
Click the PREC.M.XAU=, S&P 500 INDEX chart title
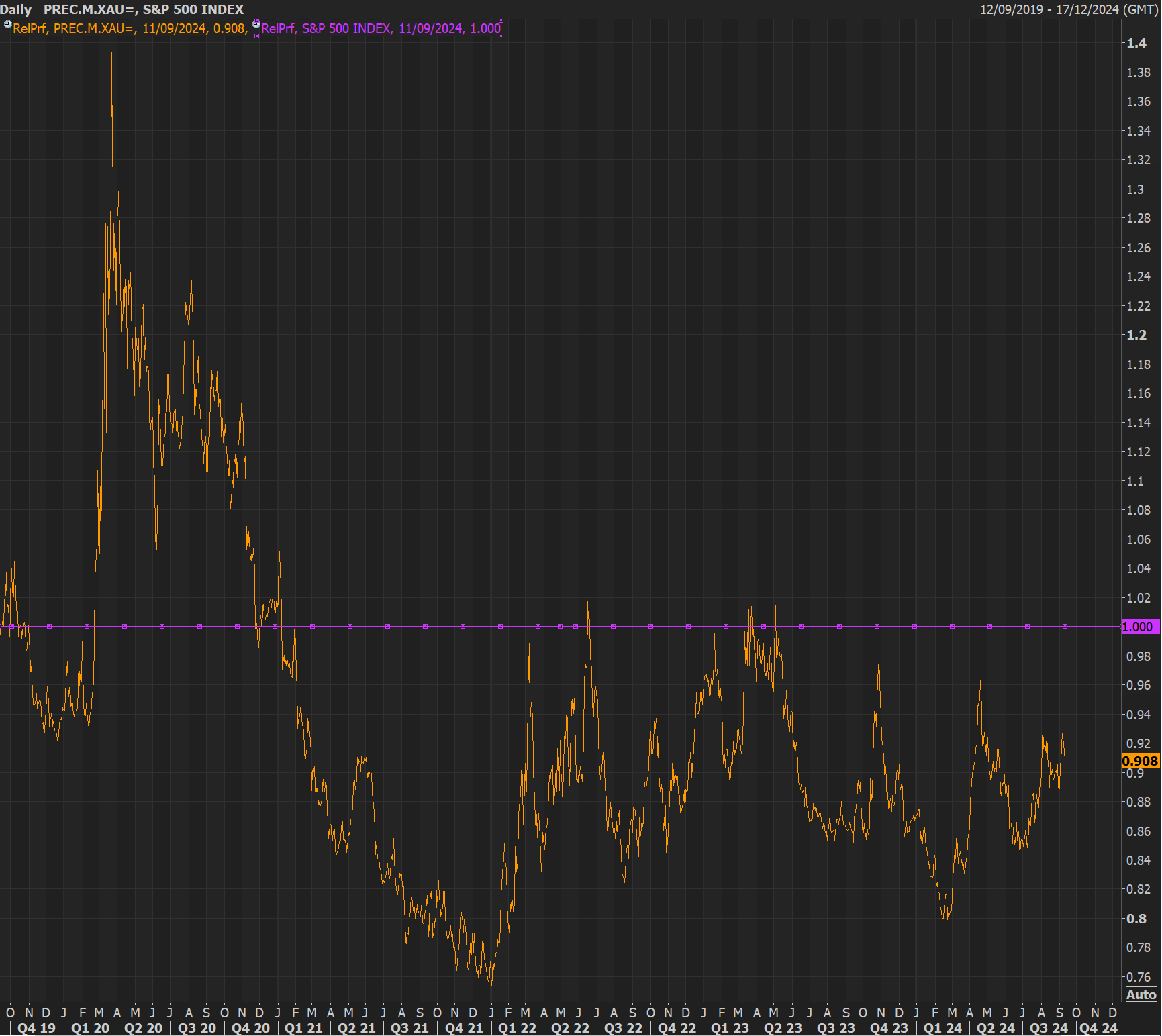144,9
